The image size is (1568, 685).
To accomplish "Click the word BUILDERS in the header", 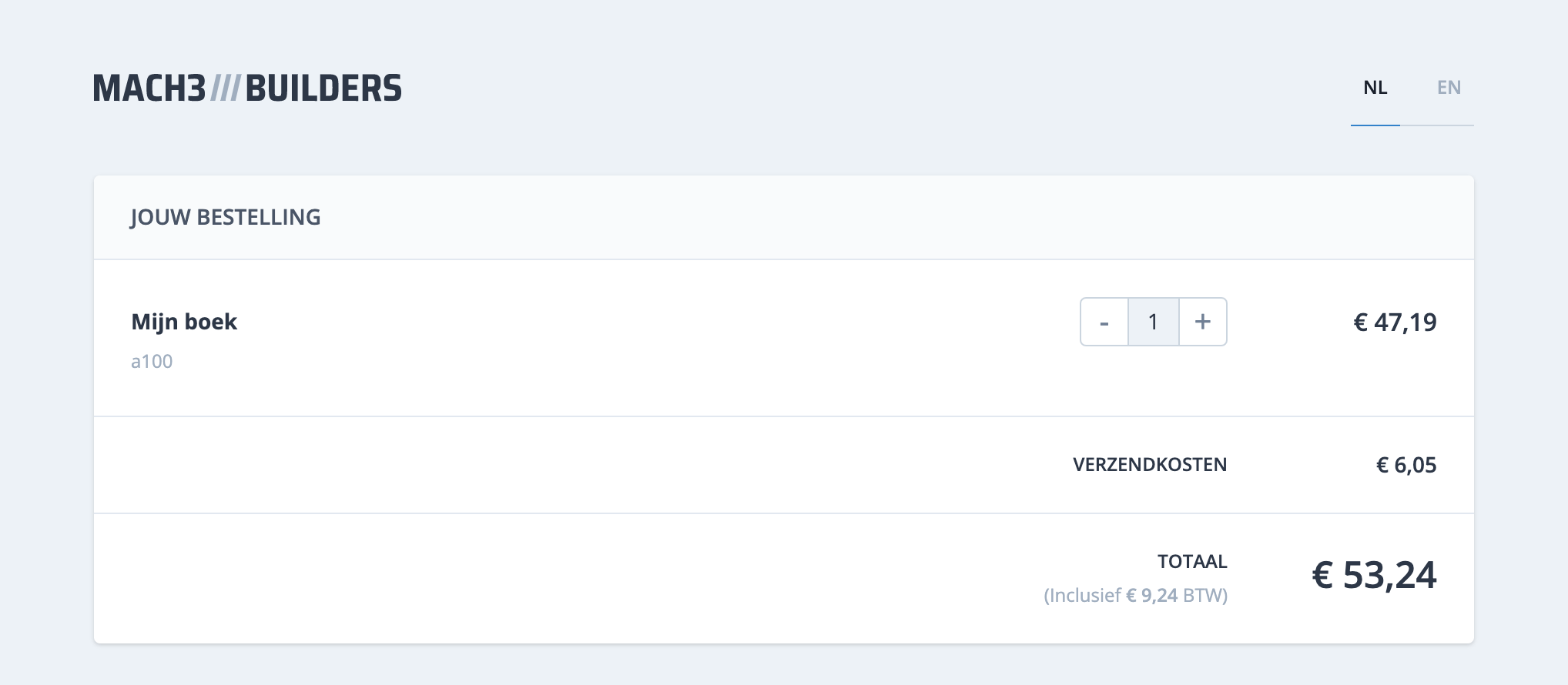I will point(323,89).
